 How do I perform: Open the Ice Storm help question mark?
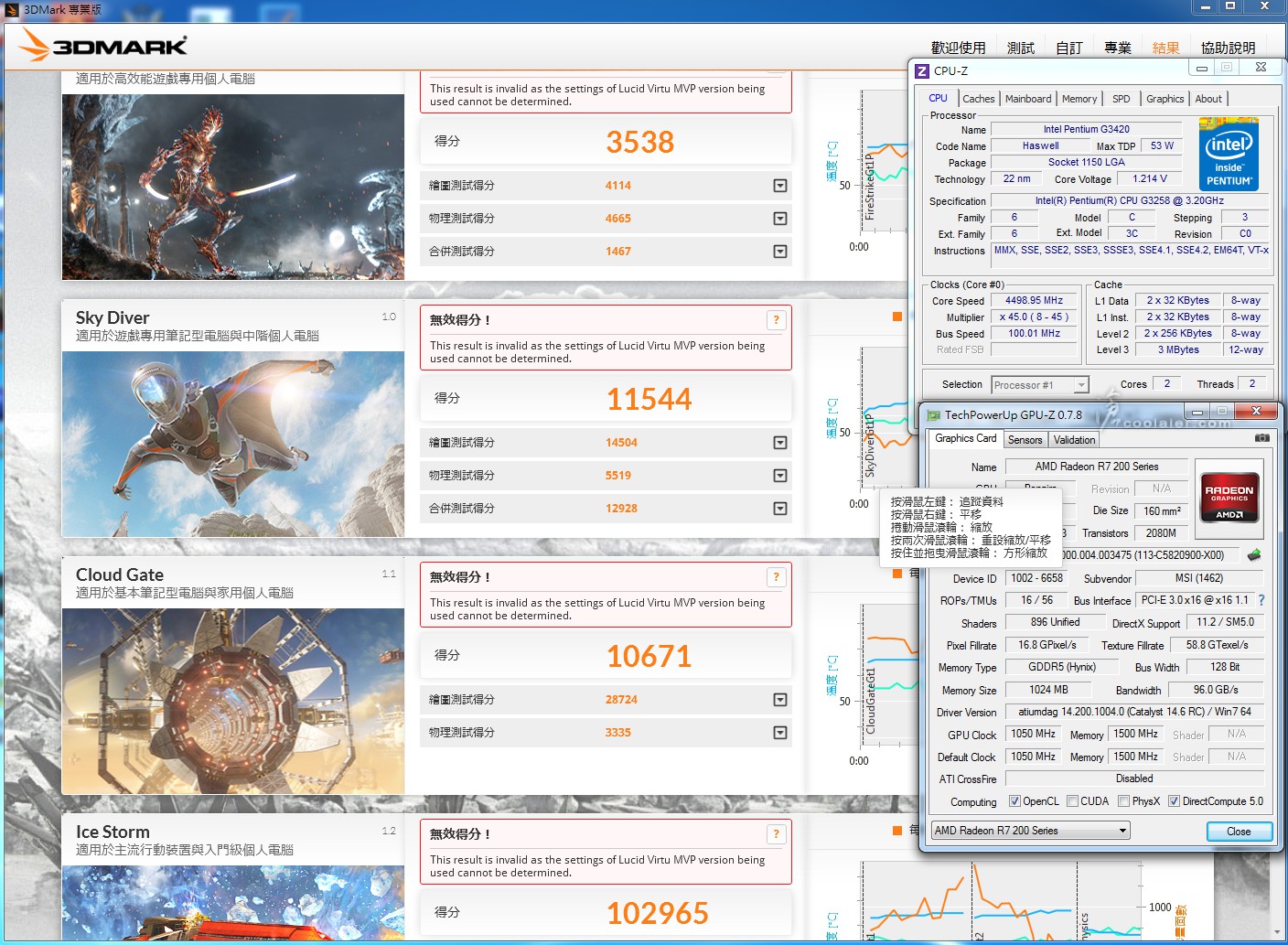click(776, 834)
